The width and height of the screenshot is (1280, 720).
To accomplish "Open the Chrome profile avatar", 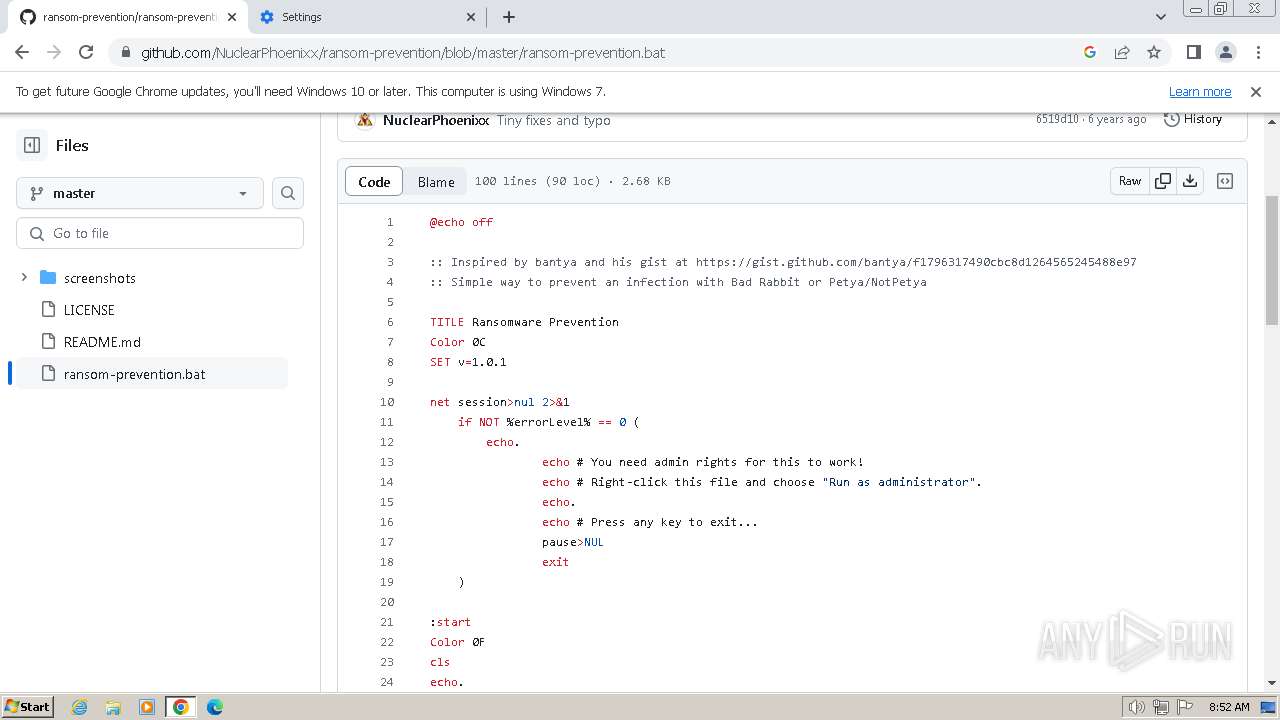I will [1226, 52].
